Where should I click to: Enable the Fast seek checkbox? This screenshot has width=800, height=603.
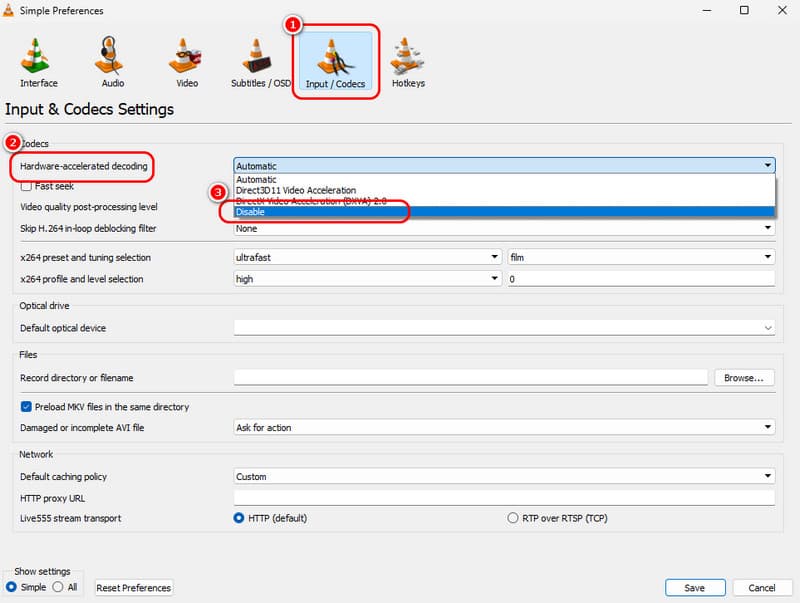tap(27, 186)
